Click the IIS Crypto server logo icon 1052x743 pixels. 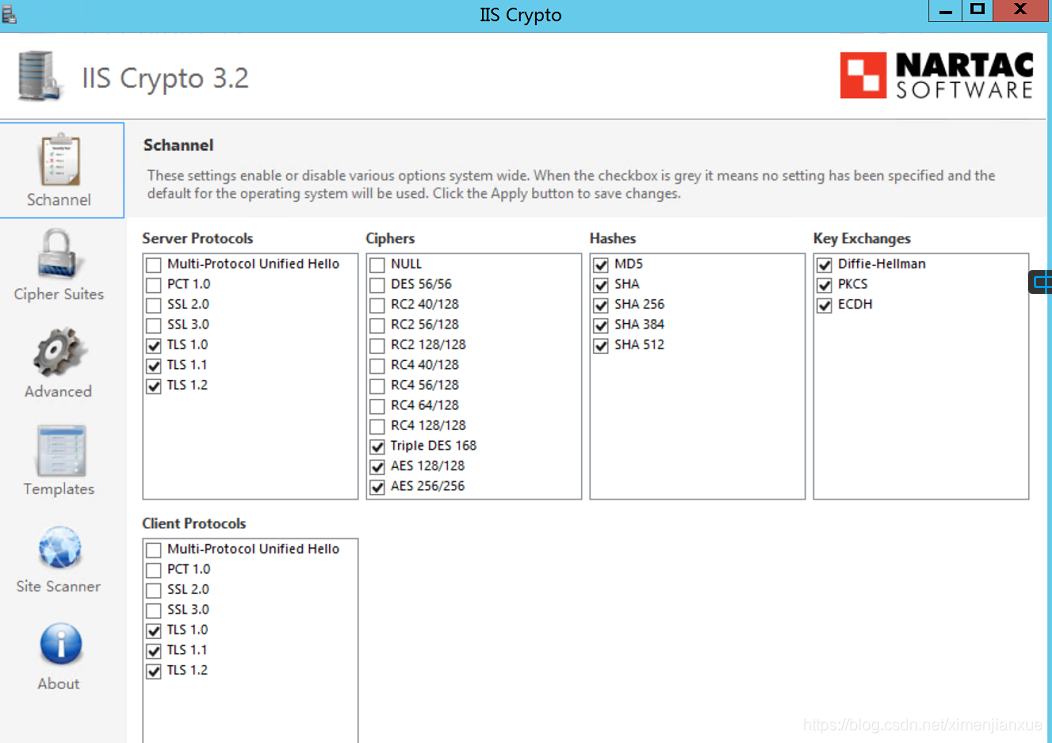[40, 77]
